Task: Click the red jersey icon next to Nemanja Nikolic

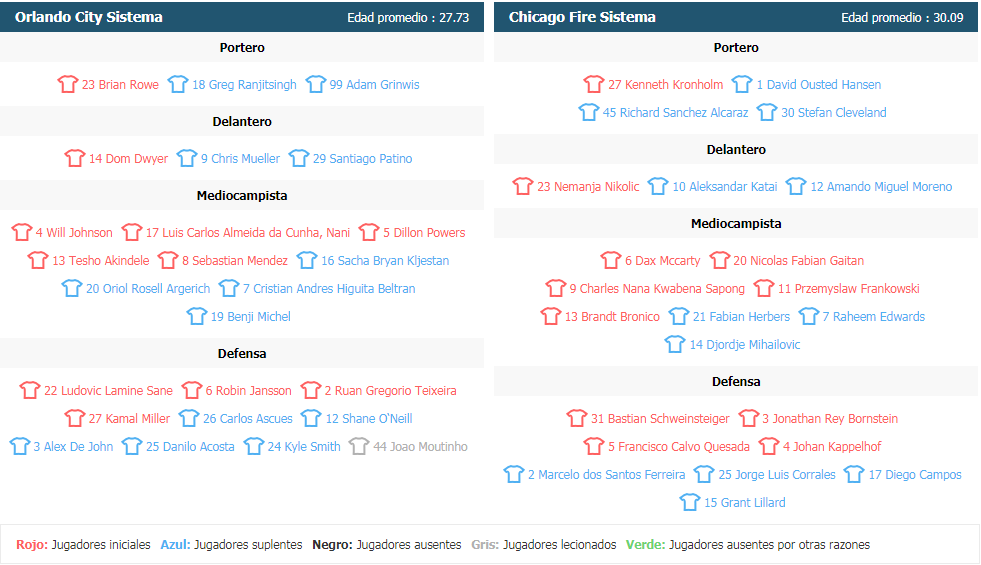Action: tap(522, 186)
